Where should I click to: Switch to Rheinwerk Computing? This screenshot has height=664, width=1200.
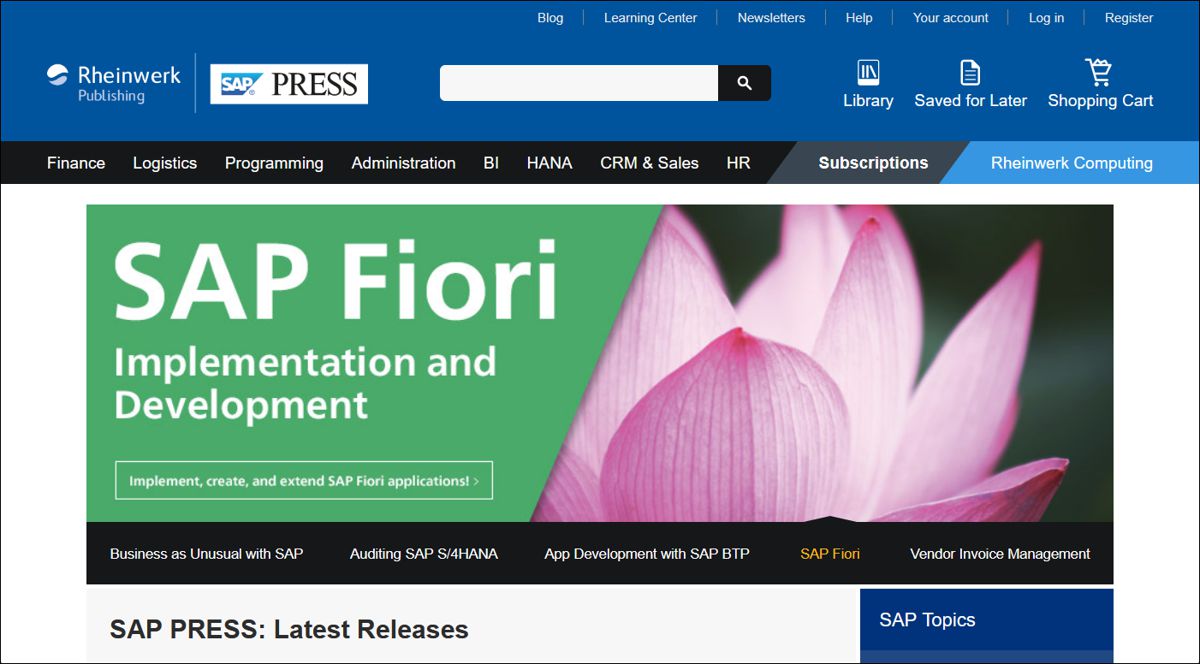[1071, 162]
